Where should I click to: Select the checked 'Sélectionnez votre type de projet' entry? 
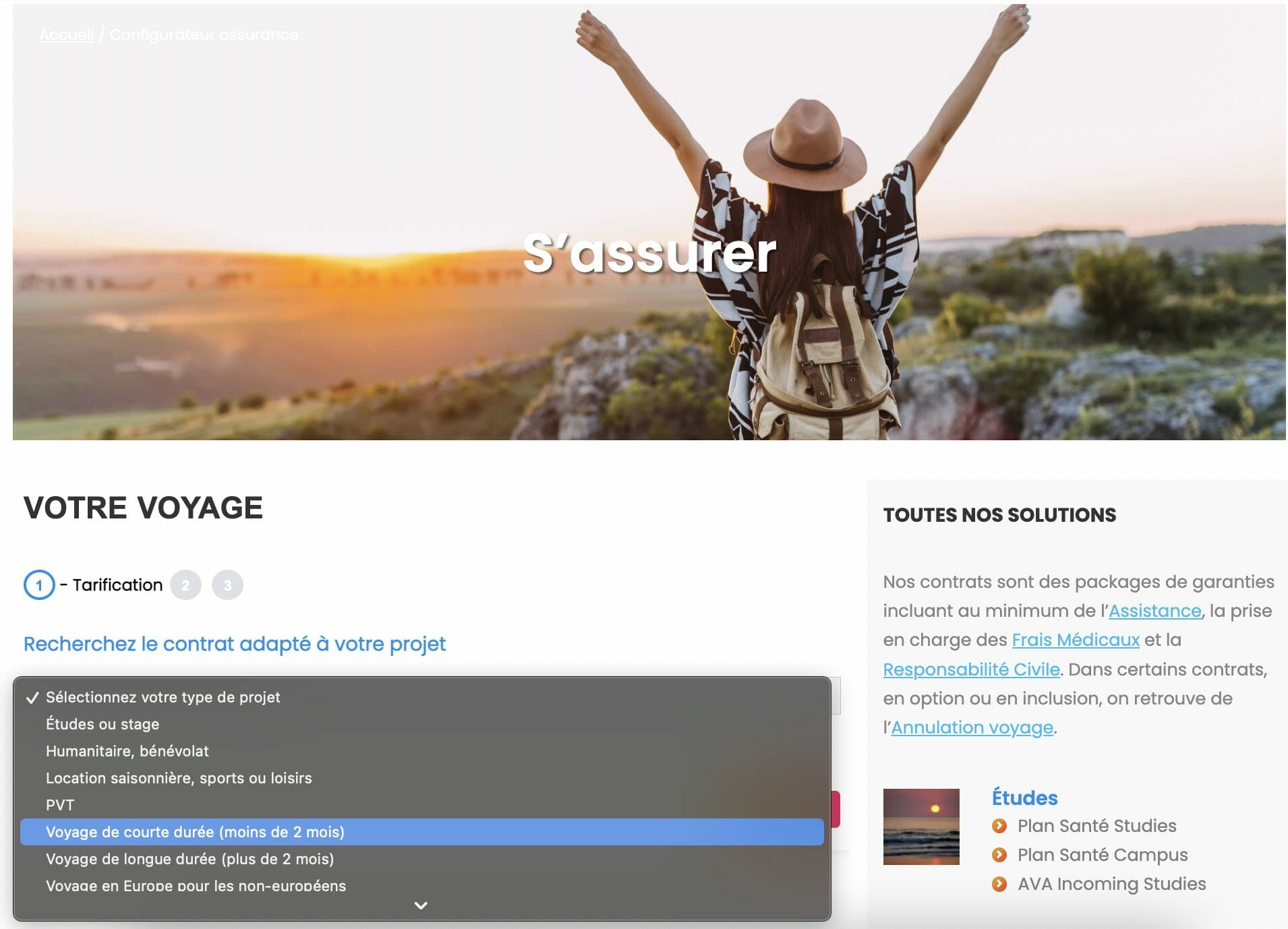[x=163, y=697]
